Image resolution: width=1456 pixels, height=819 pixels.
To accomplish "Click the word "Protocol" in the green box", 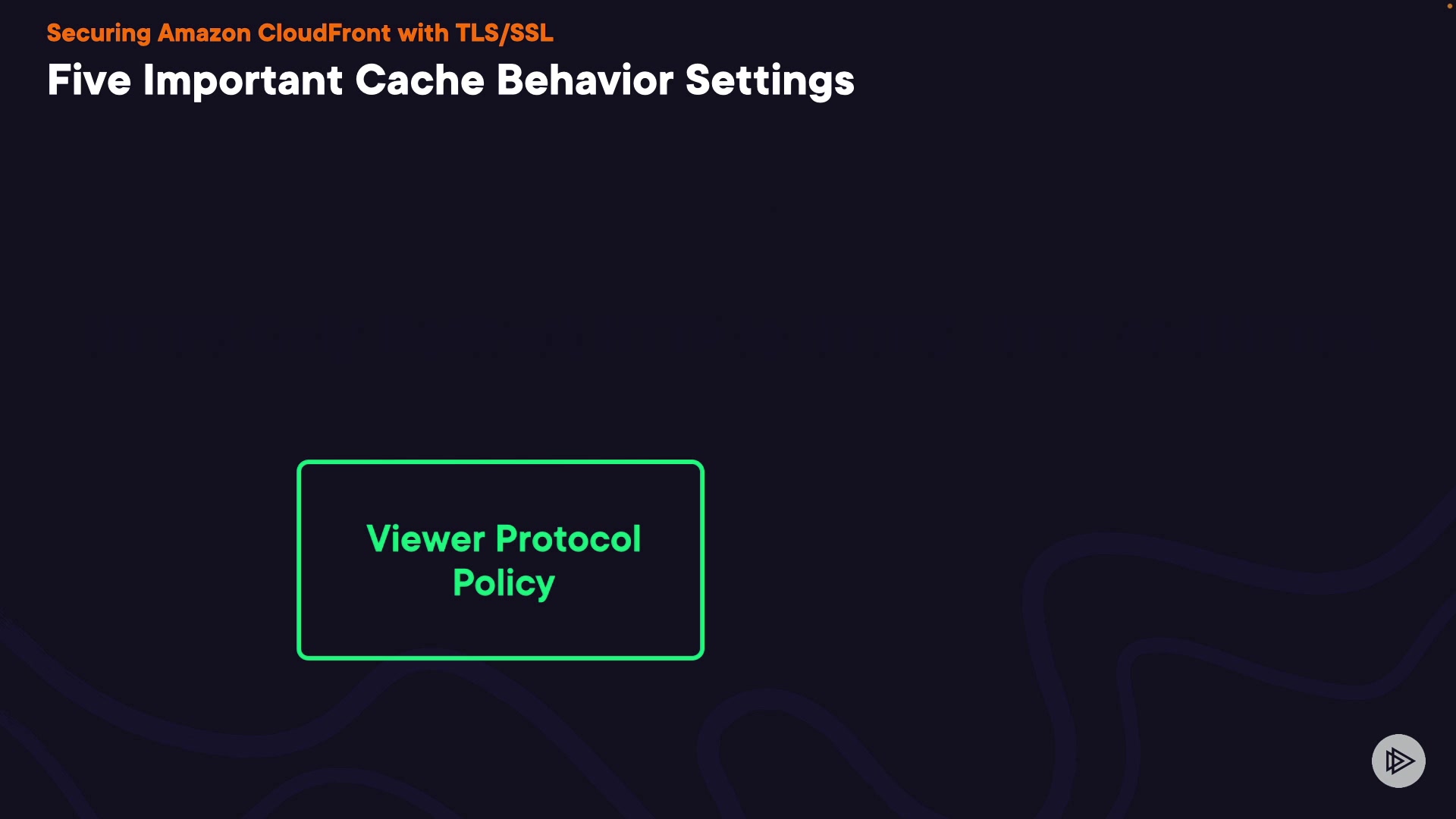I will (x=568, y=539).
